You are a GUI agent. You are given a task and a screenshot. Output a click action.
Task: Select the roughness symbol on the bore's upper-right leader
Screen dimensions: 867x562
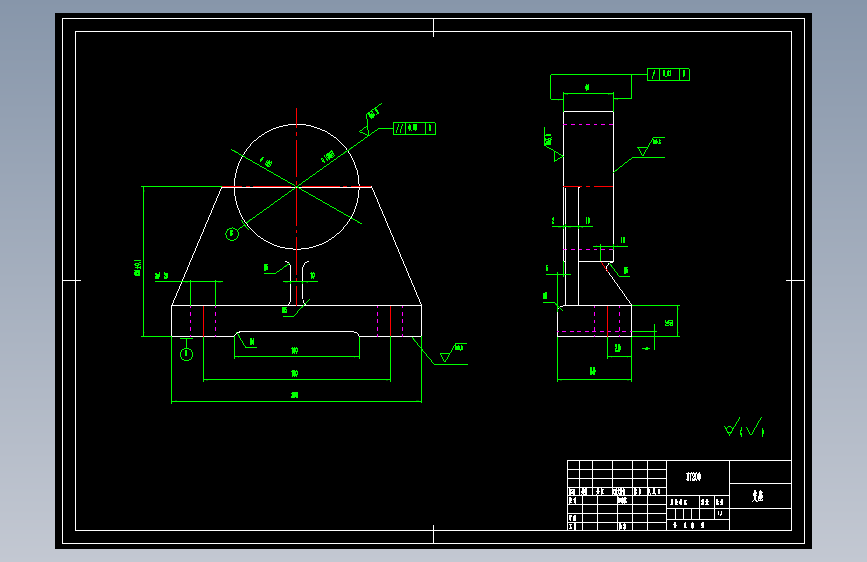point(370,120)
